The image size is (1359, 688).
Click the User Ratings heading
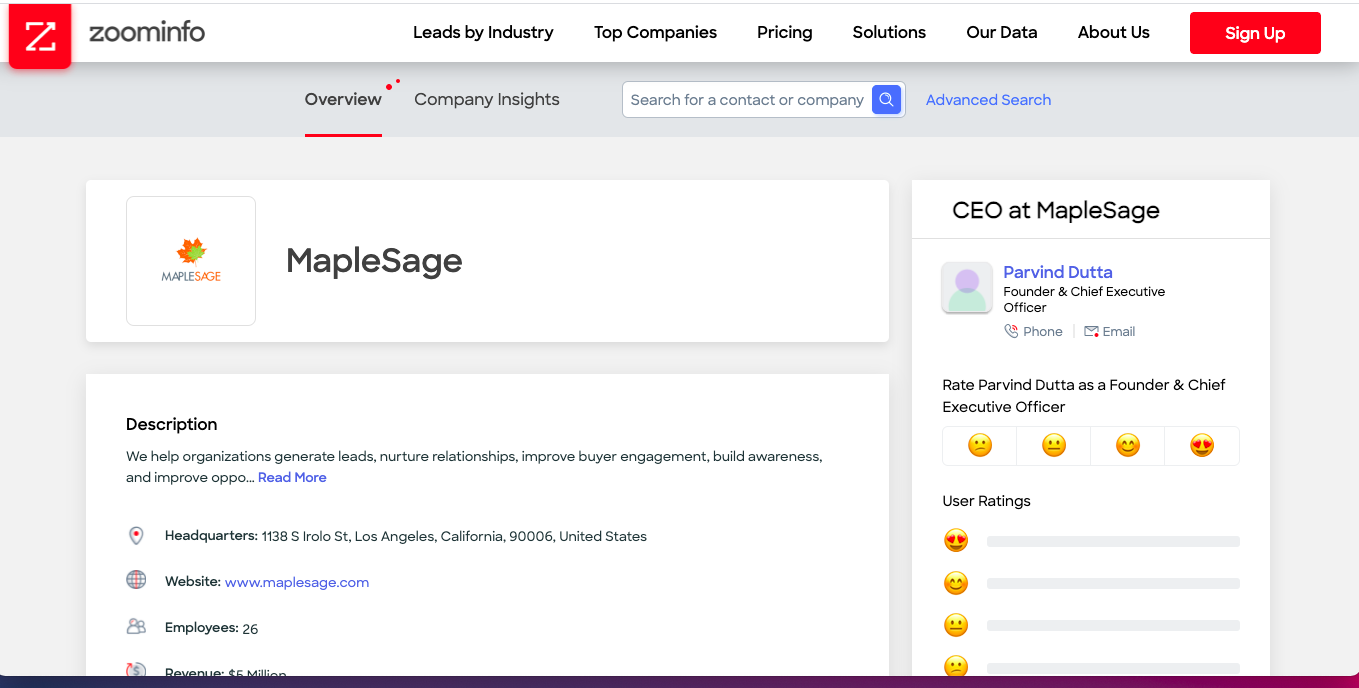point(986,501)
